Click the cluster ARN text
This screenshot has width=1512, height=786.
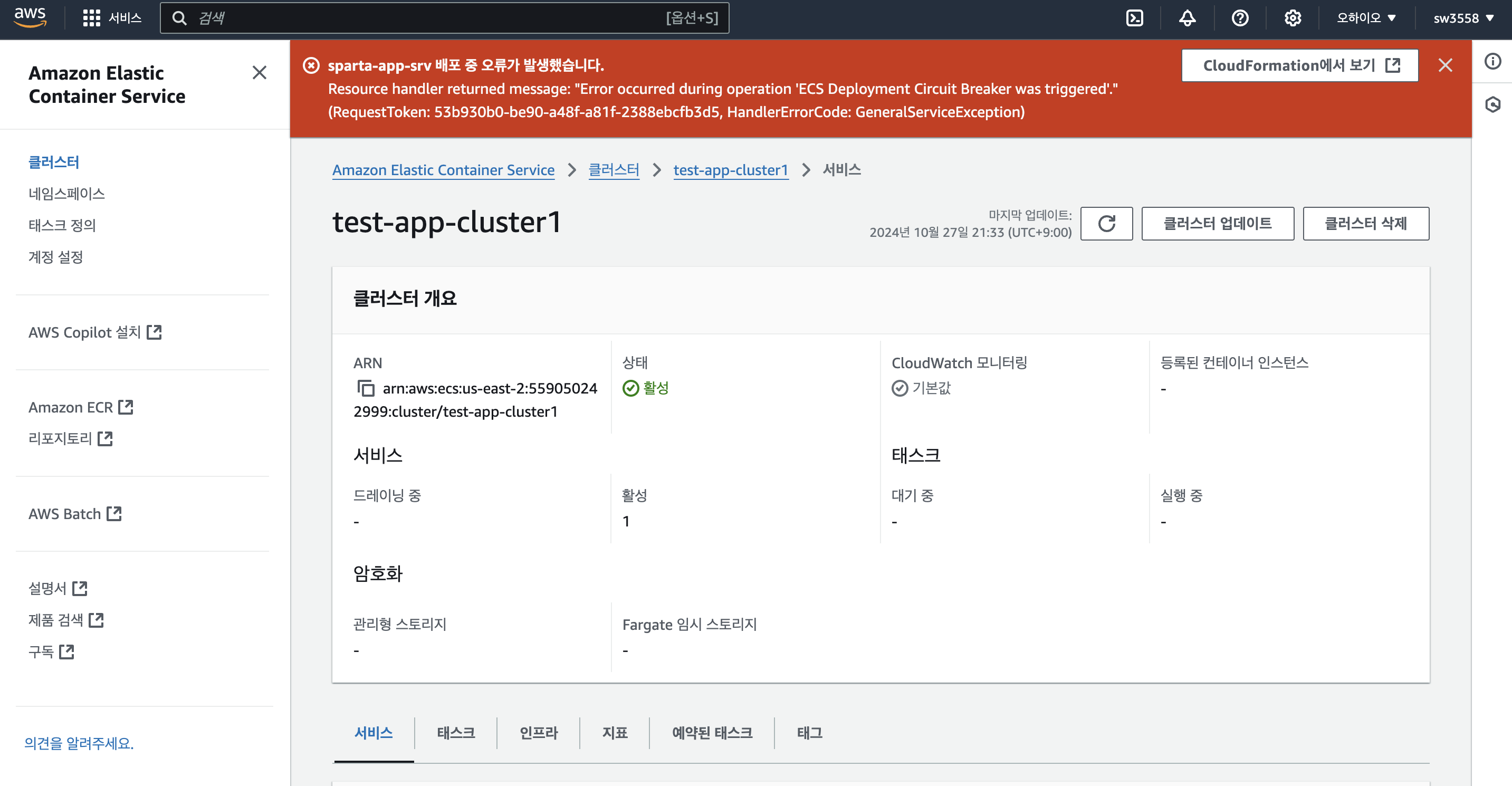click(475, 400)
